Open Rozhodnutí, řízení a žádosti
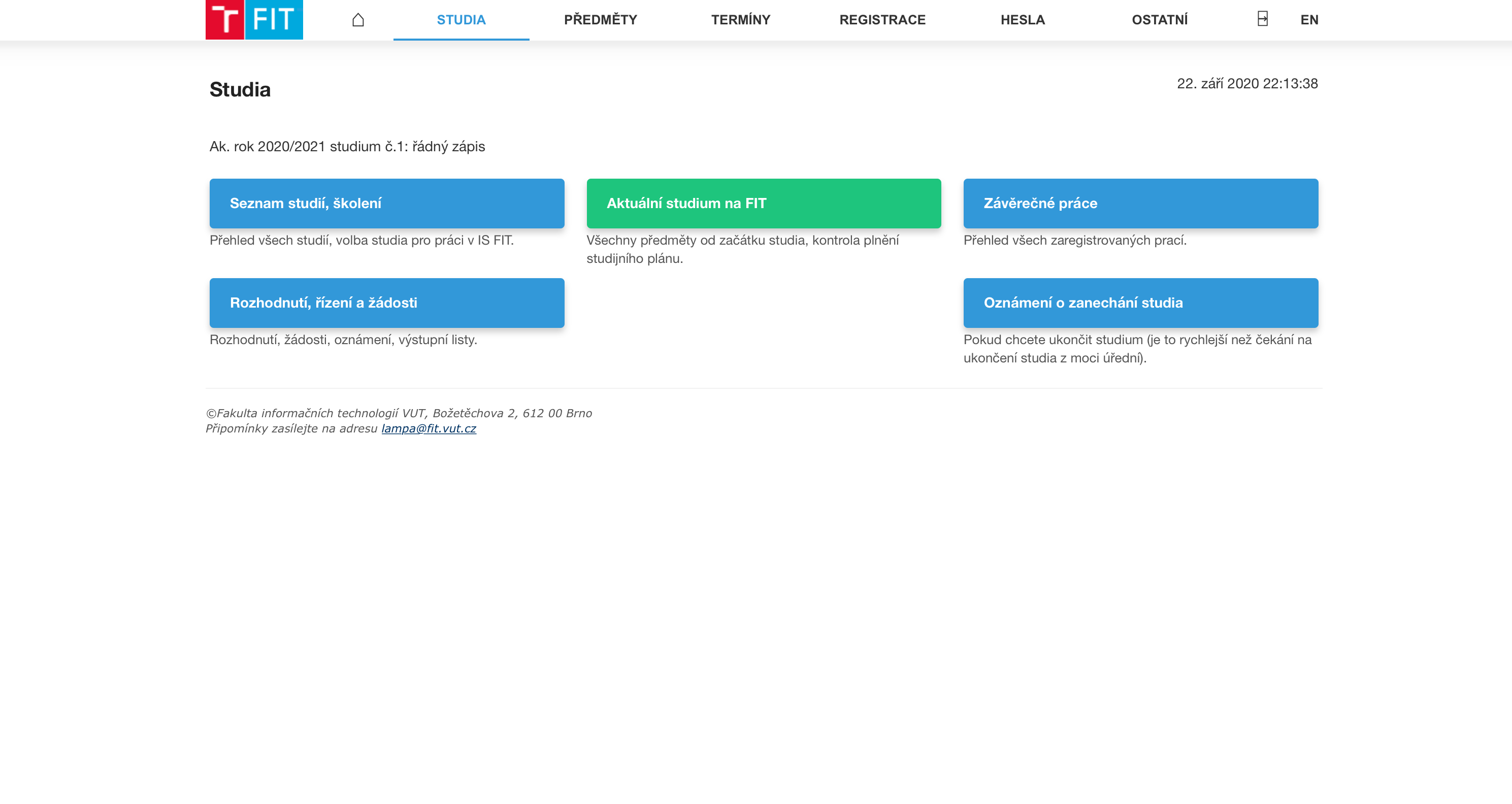Image resolution: width=1512 pixels, height=804 pixels. pos(387,303)
